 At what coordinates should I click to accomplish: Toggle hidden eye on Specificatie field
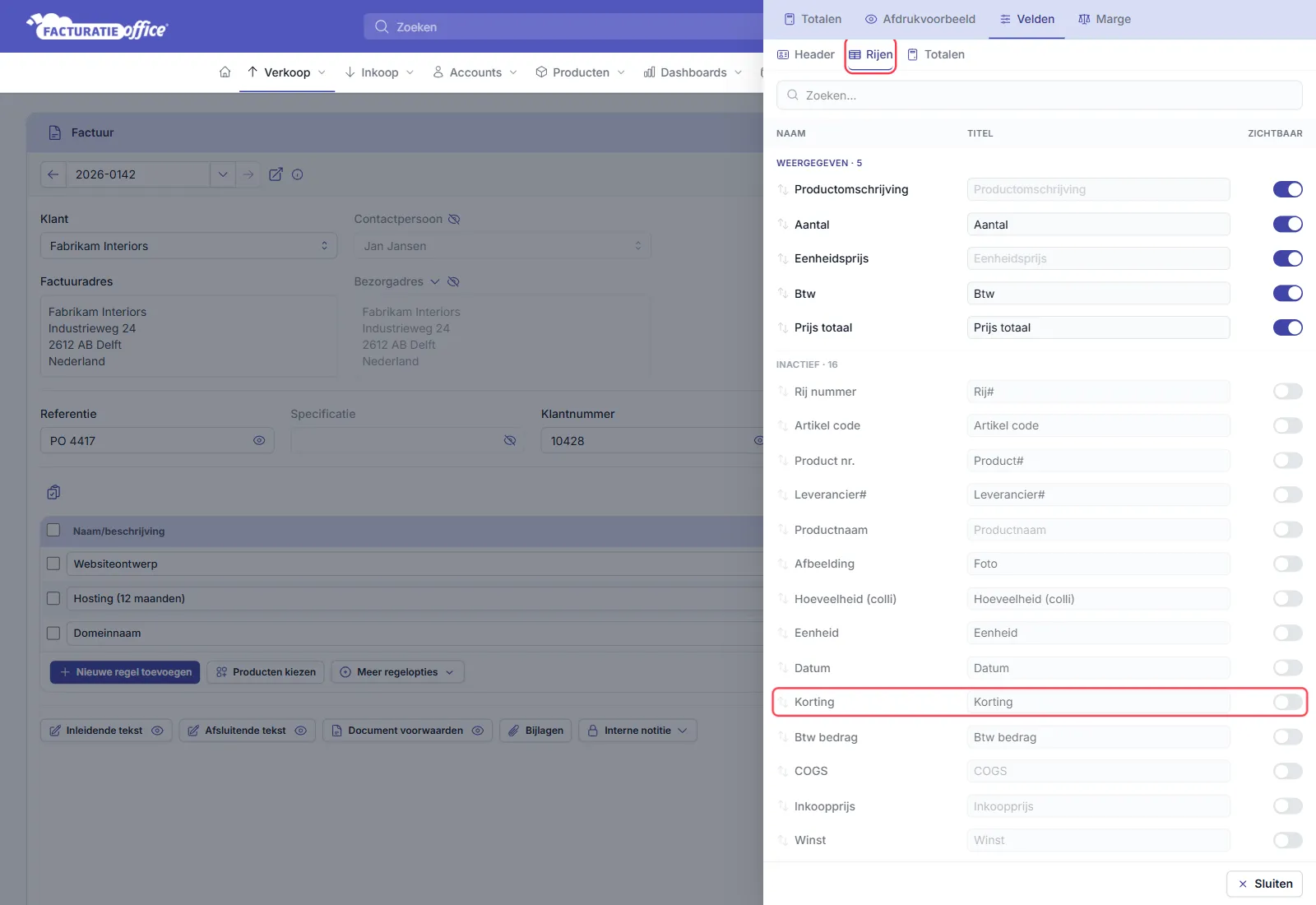(510, 441)
